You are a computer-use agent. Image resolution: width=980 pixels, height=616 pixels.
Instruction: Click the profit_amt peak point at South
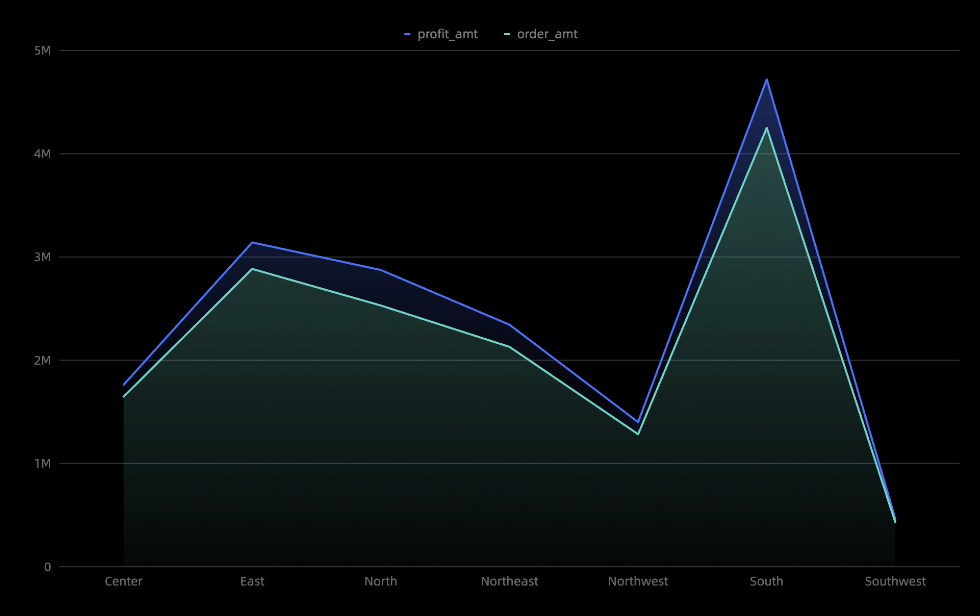766,79
